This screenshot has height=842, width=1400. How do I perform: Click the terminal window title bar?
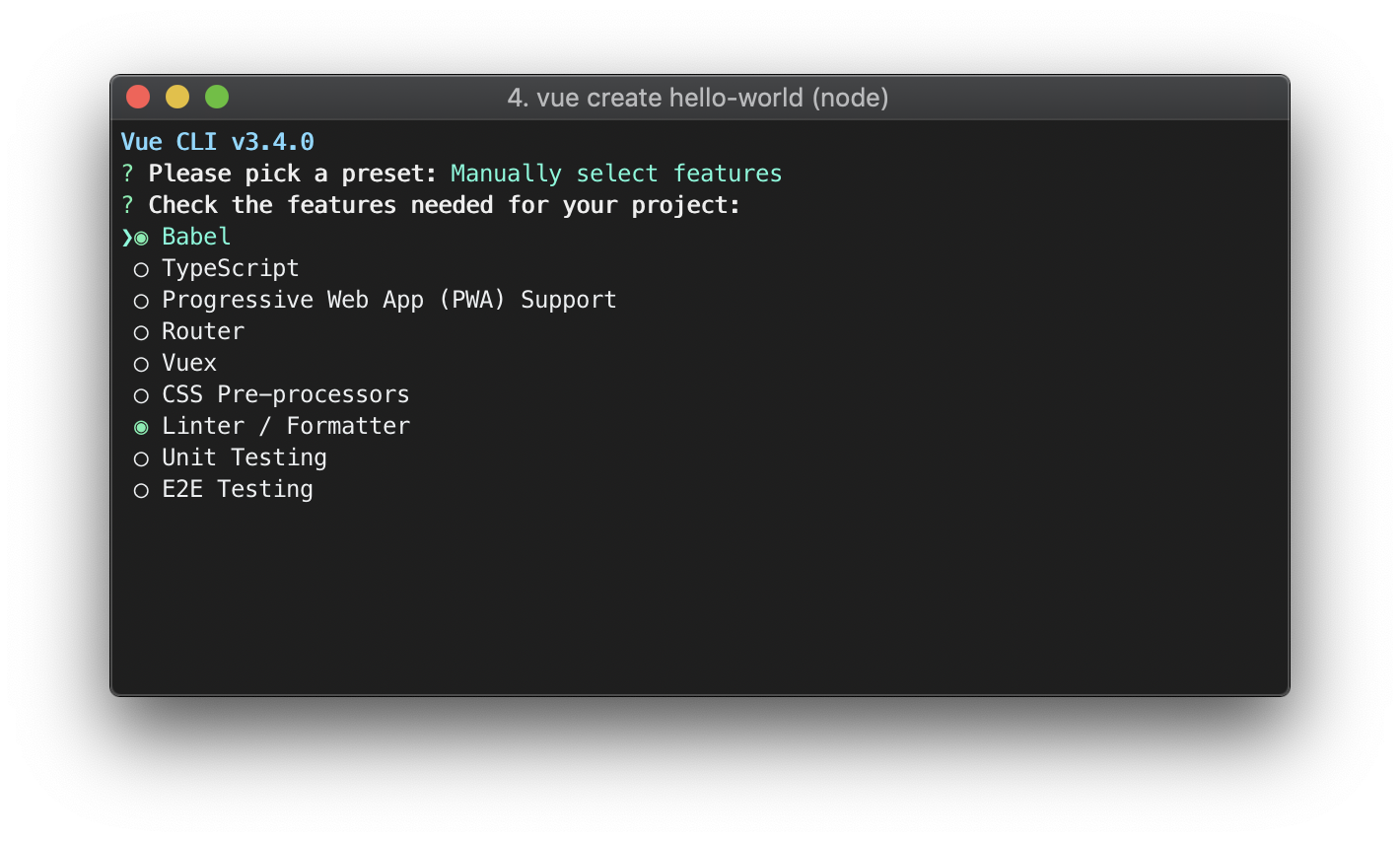(x=698, y=98)
